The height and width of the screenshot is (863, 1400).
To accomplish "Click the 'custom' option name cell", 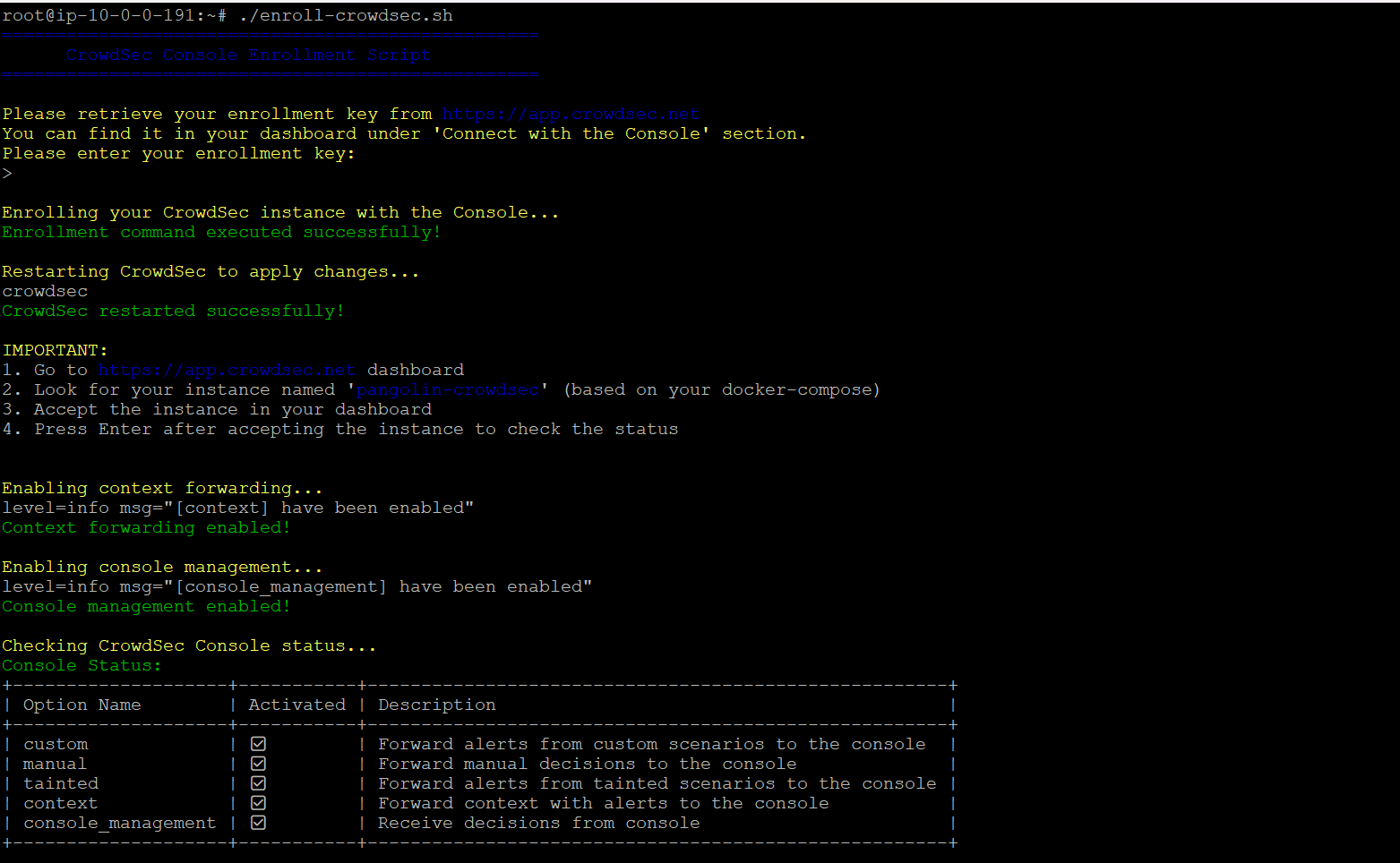I will (x=56, y=744).
